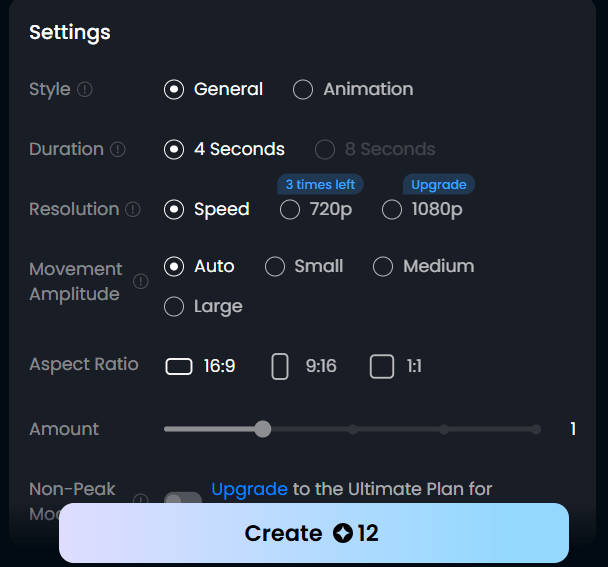Open the Upgrade to Ultimate Plan link
The image size is (608, 567).
[x=249, y=489]
